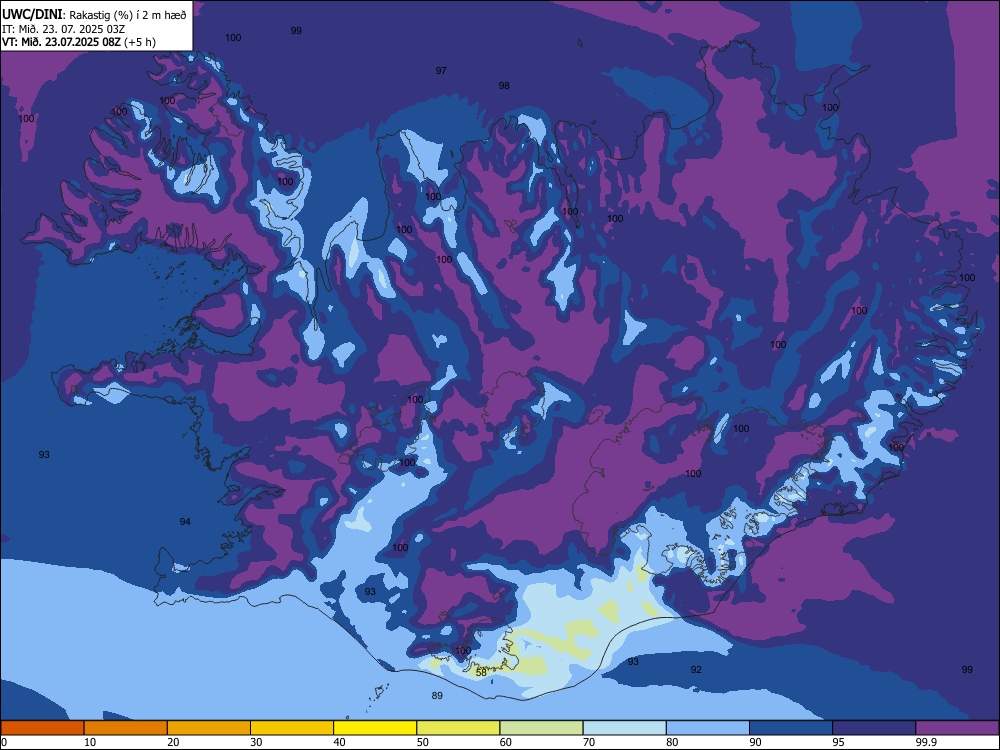Choose the 30–40 golden legend swatch
The width and height of the screenshot is (1000, 750).
coord(292,728)
